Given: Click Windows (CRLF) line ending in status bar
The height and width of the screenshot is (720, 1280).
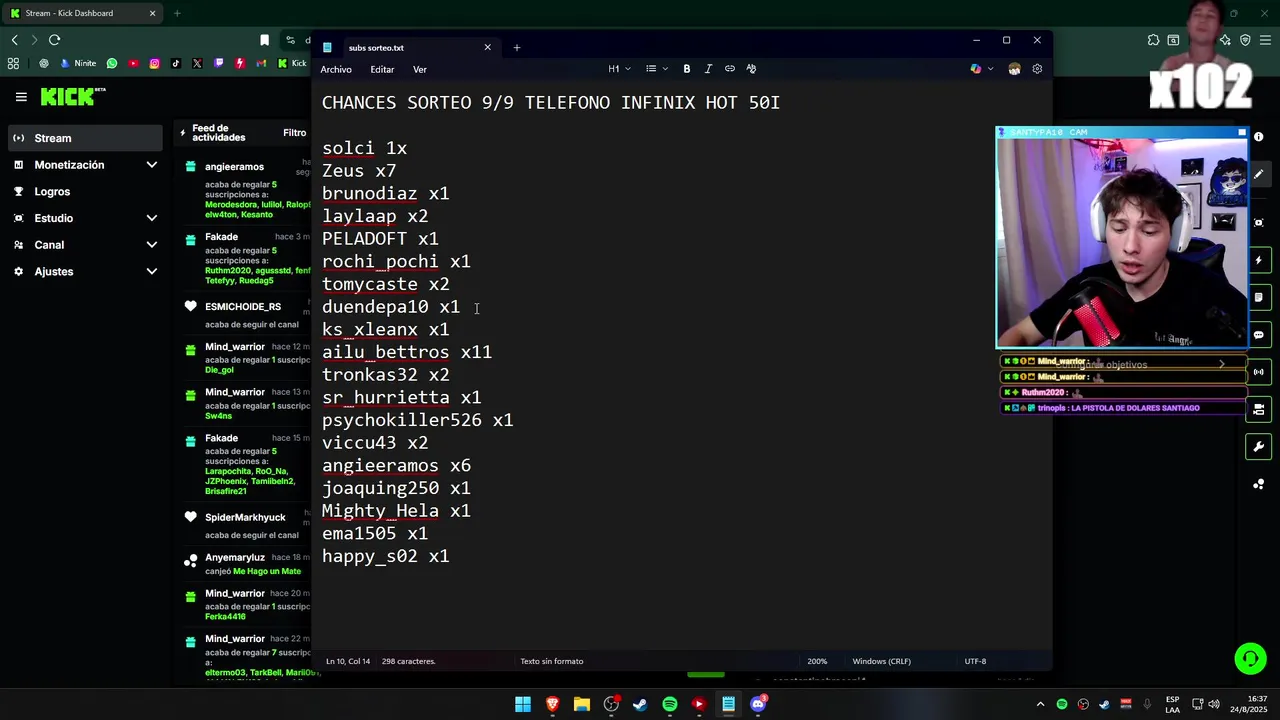Looking at the screenshot, I should [x=881, y=661].
